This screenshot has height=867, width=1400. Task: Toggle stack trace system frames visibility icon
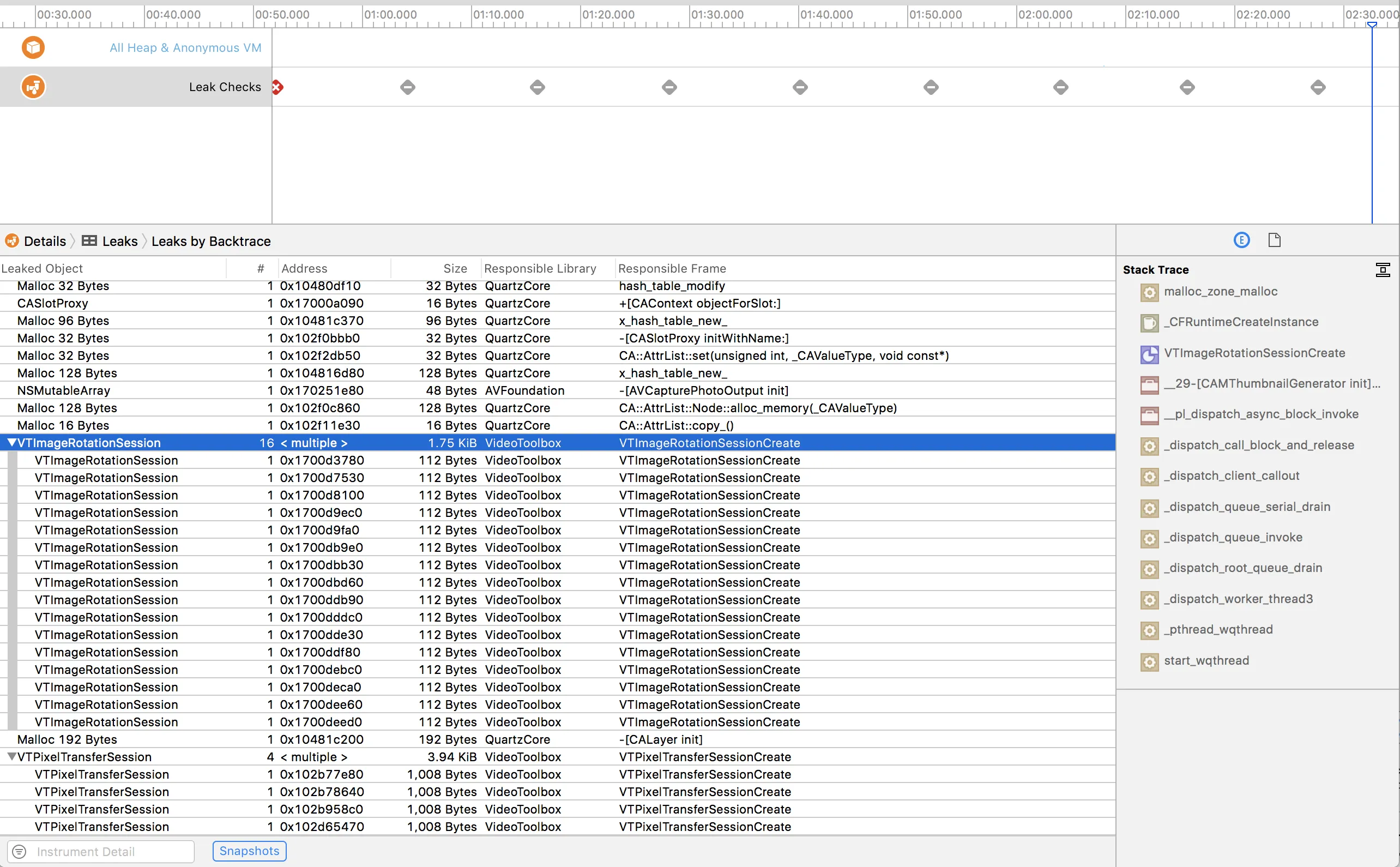coord(1382,269)
